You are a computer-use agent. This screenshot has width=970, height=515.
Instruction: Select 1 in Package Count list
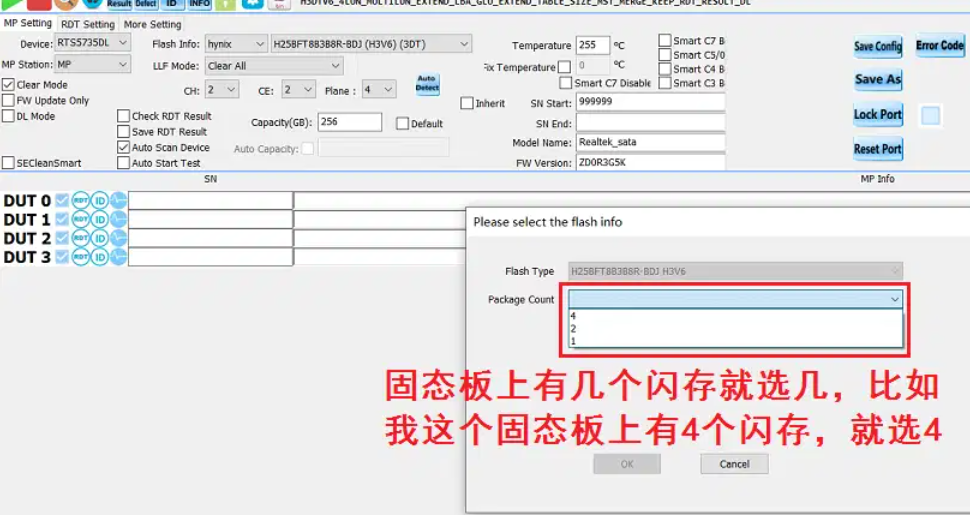(736, 341)
